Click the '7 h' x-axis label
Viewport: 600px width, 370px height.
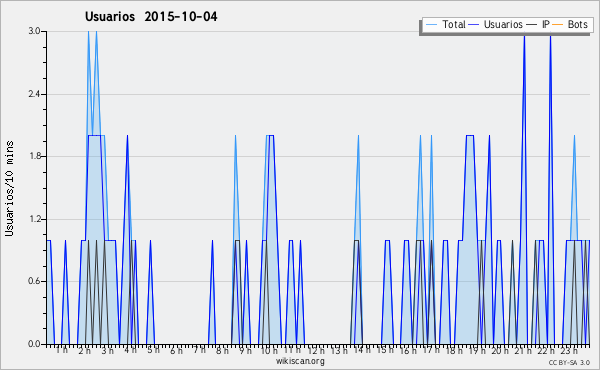(x=199, y=350)
